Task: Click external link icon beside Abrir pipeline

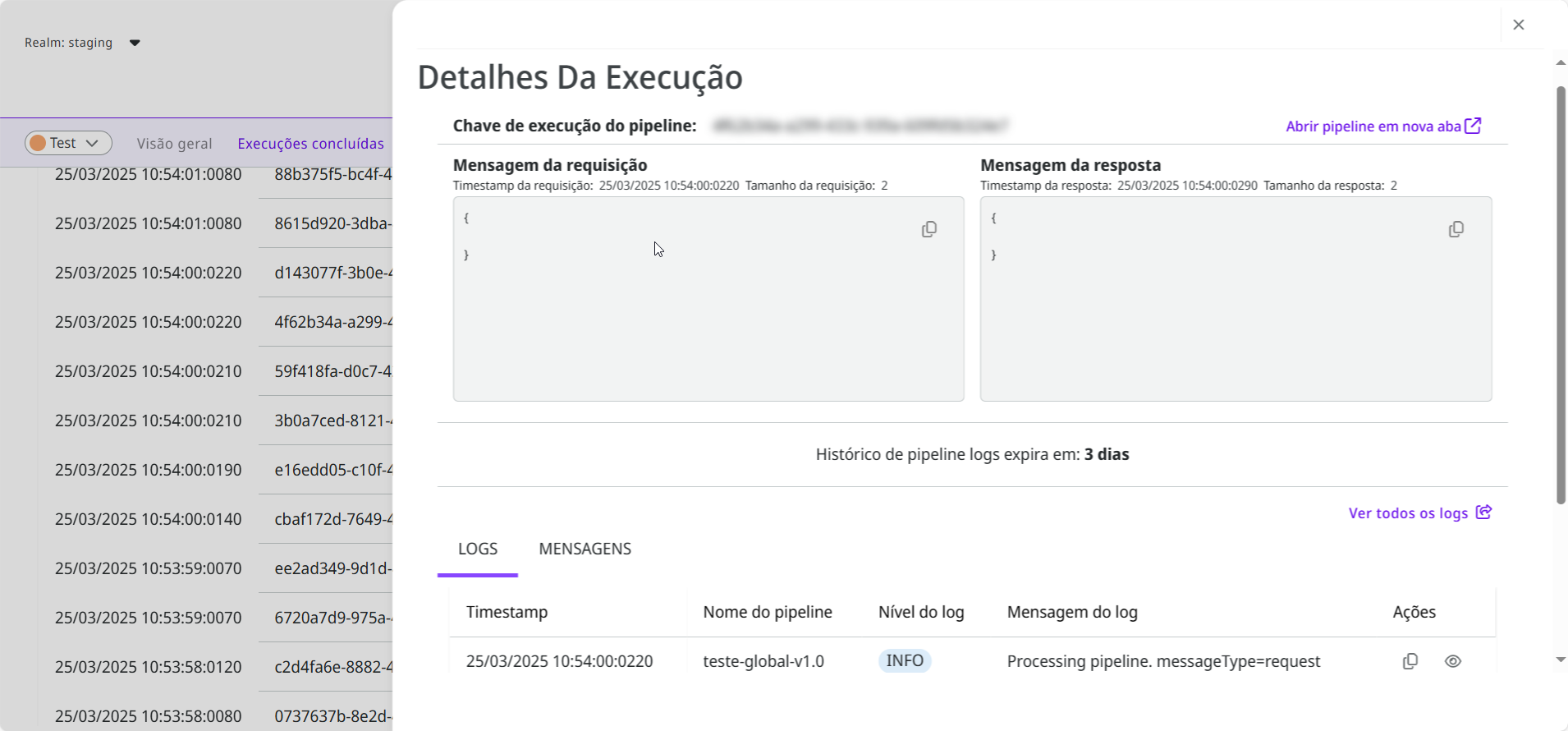Action: coord(1474,126)
